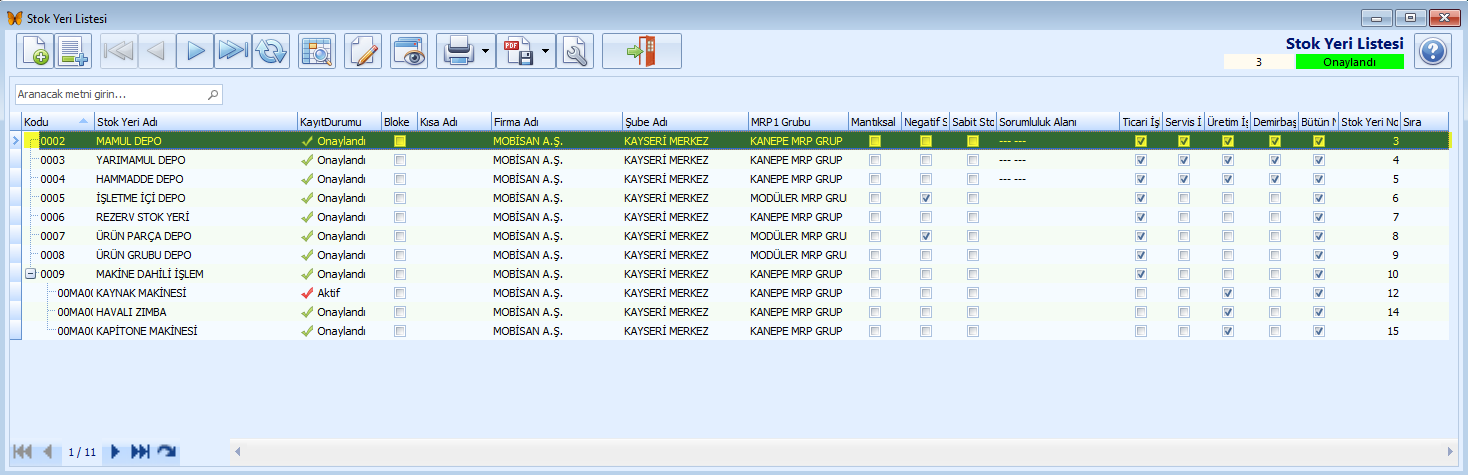Click MODÜLER MRP GRU cell for İŞLETME İÇİ DEPO
This screenshot has width=1468, height=475.
click(798, 198)
